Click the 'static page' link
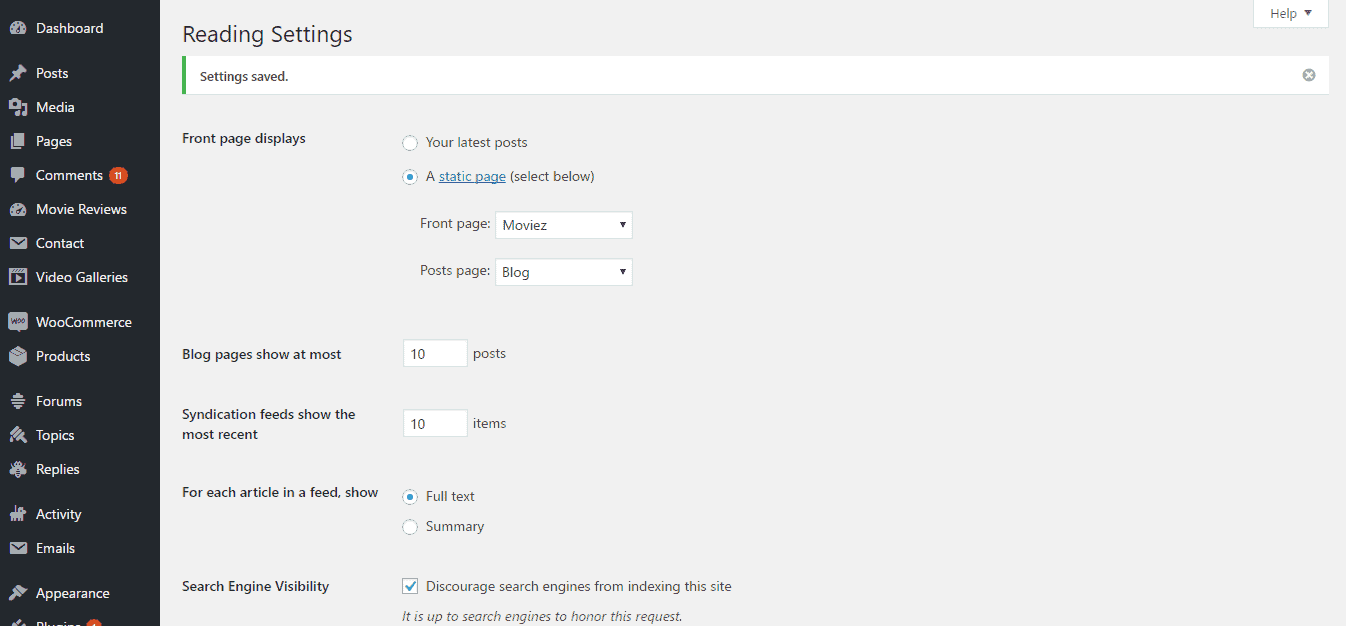 click(x=472, y=177)
